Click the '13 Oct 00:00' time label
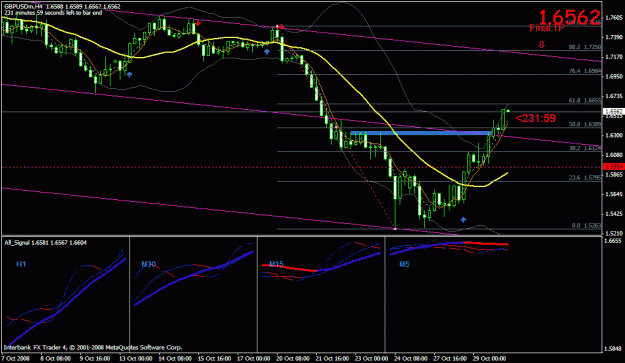 click(136, 358)
